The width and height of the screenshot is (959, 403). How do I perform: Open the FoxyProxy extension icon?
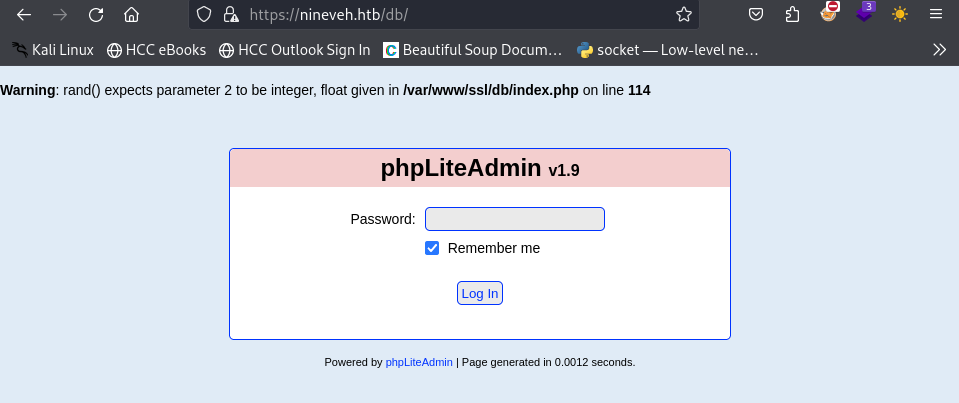click(829, 14)
